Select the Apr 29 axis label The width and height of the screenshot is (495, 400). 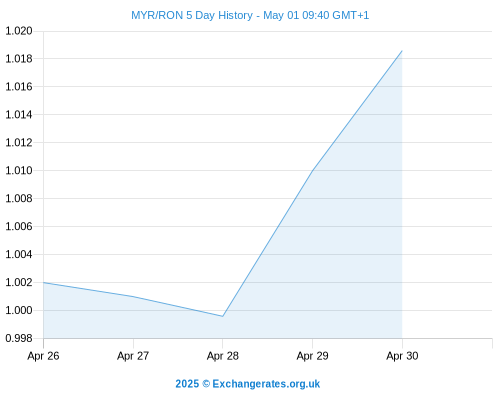(x=312, y=356)
